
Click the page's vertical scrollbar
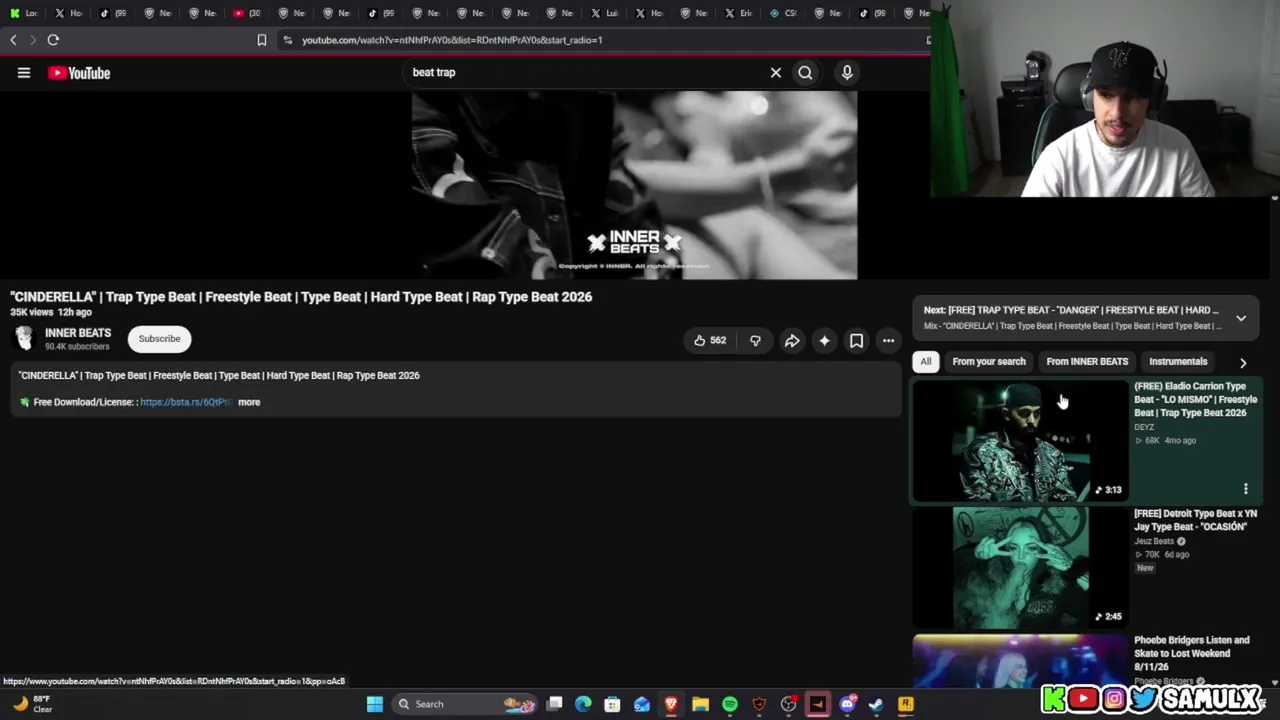[x=1274, y=440]
